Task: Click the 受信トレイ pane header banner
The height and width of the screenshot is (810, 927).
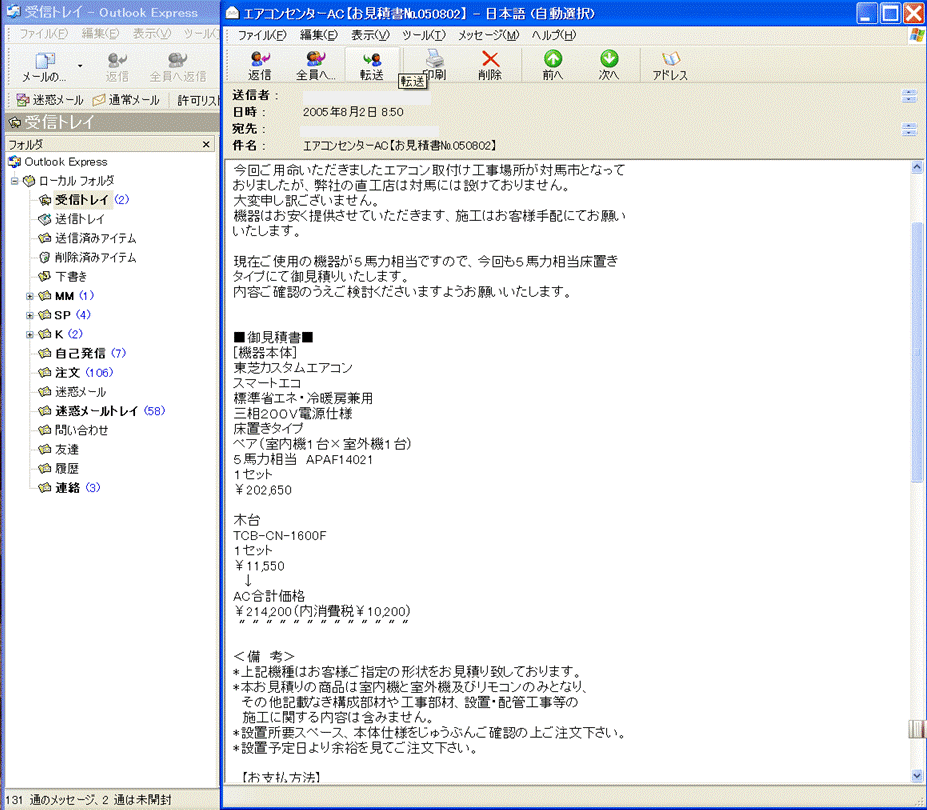Action: pos(112,122)
